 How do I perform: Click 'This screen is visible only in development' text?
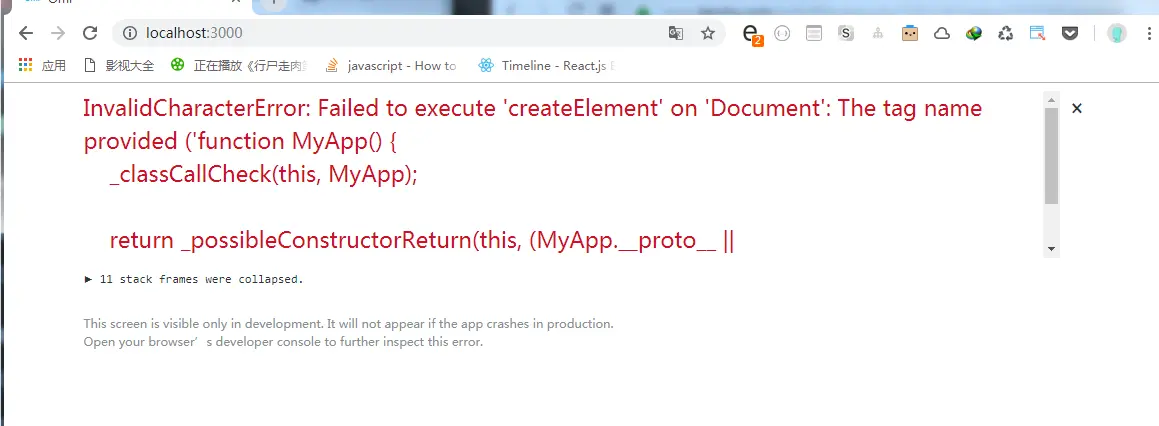(x=348, y=324)
